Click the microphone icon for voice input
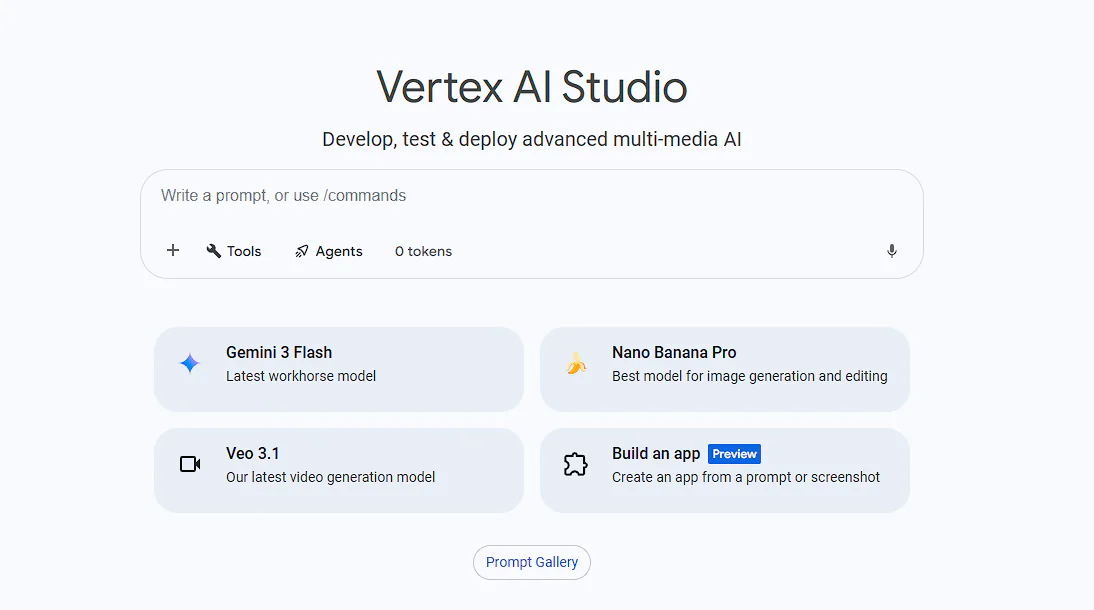Screen dimensions: 1094x610 891,250
